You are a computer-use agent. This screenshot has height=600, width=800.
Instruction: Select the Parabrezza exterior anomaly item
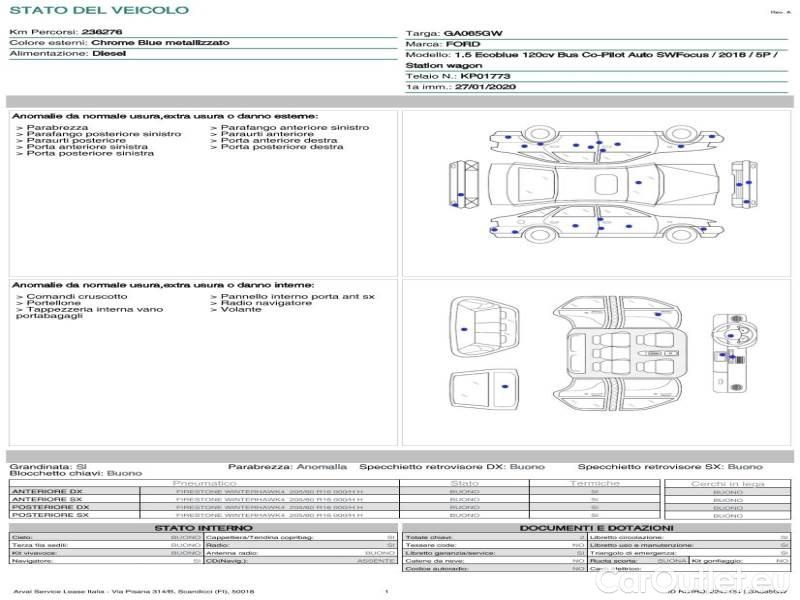pos(57,128)
